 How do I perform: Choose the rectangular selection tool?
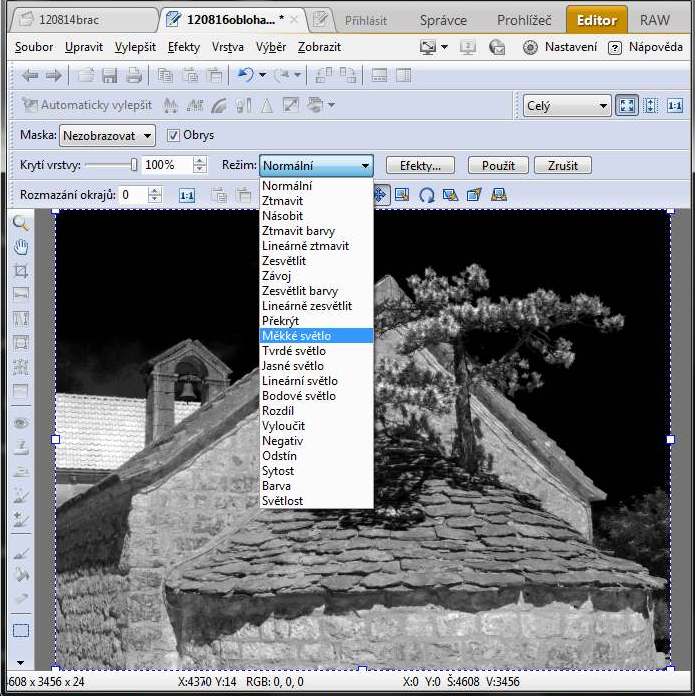point(20,631)
